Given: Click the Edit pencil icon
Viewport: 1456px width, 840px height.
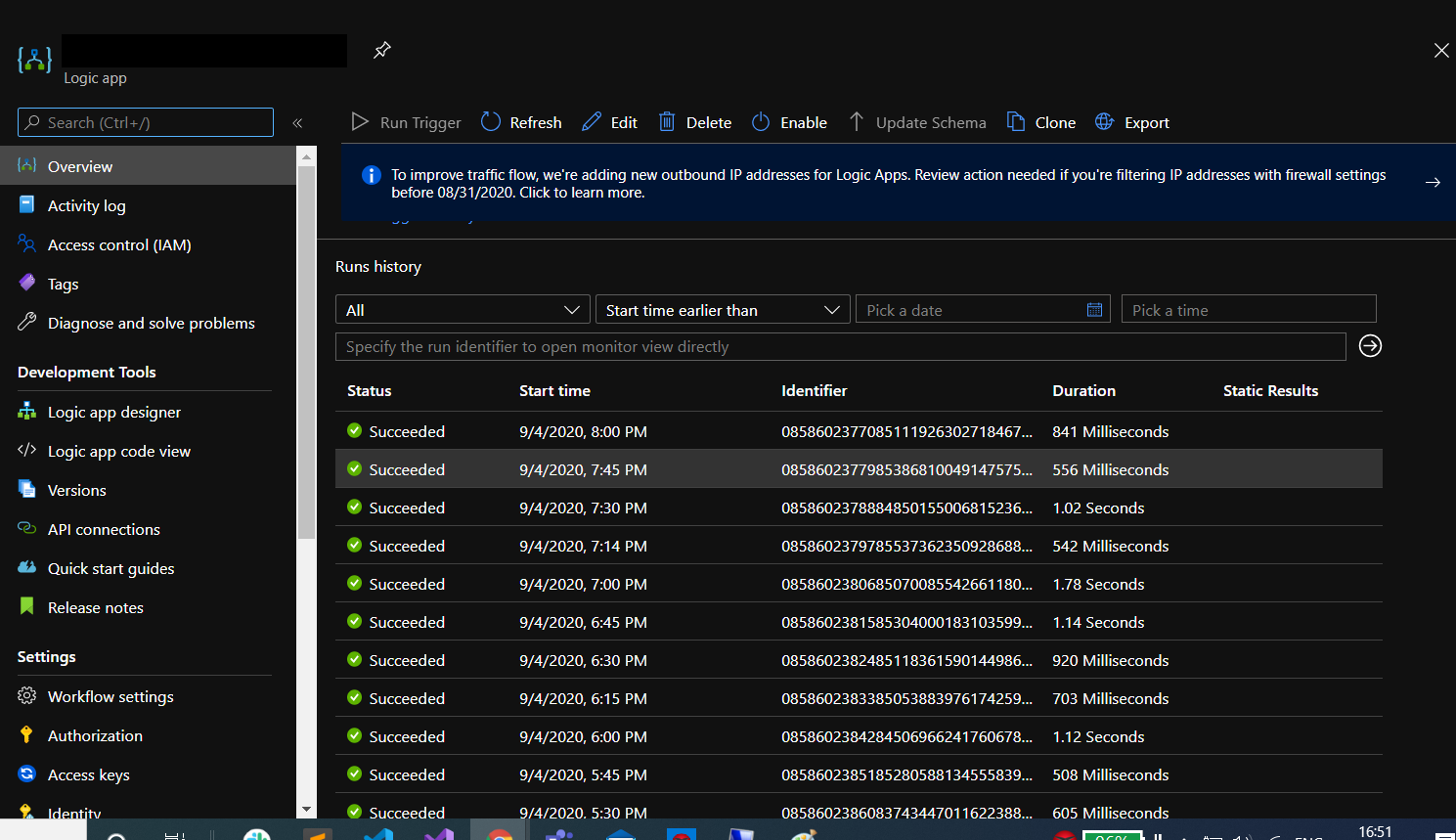Looking at the screenshot, I should click(x=592, y=122).
